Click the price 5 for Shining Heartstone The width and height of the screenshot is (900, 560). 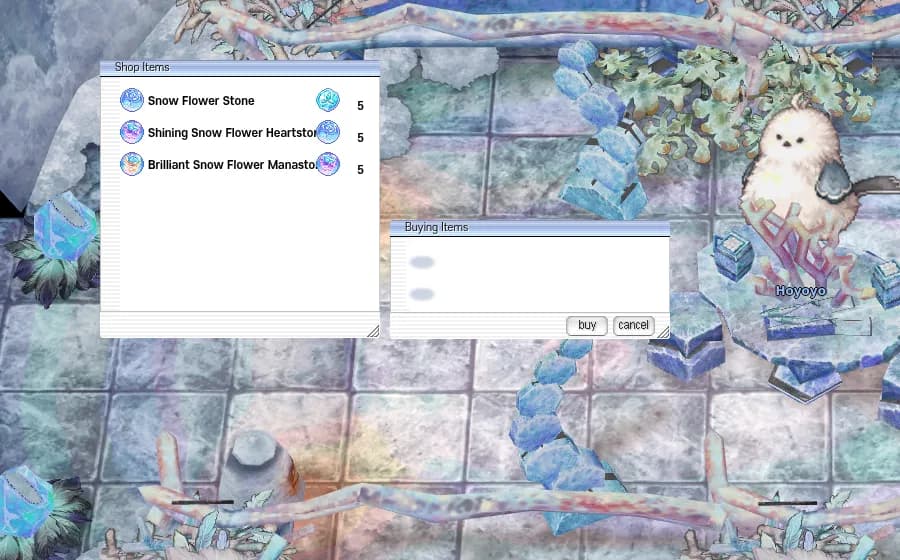pyautogui.click(x=360, y=138)
